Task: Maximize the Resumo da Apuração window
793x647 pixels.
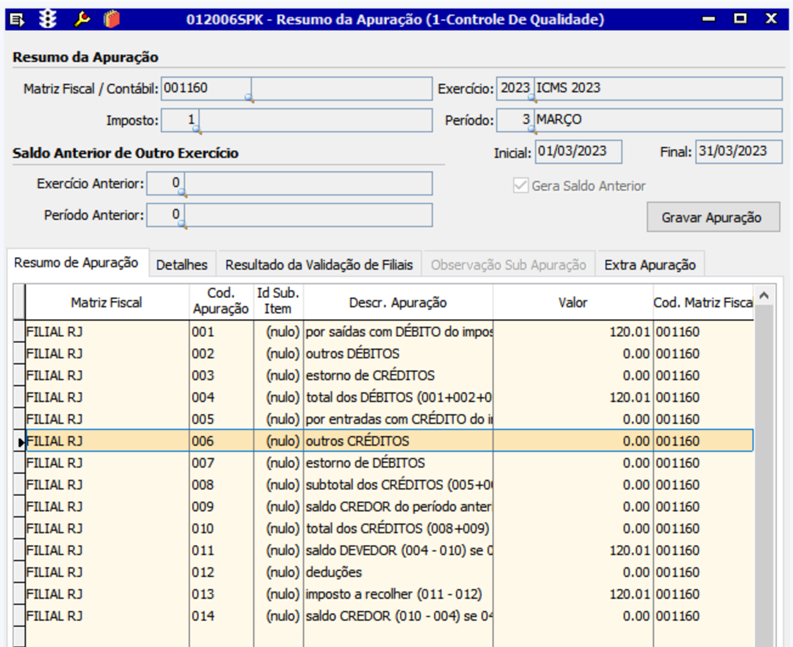Action: [x=740, y=19]
